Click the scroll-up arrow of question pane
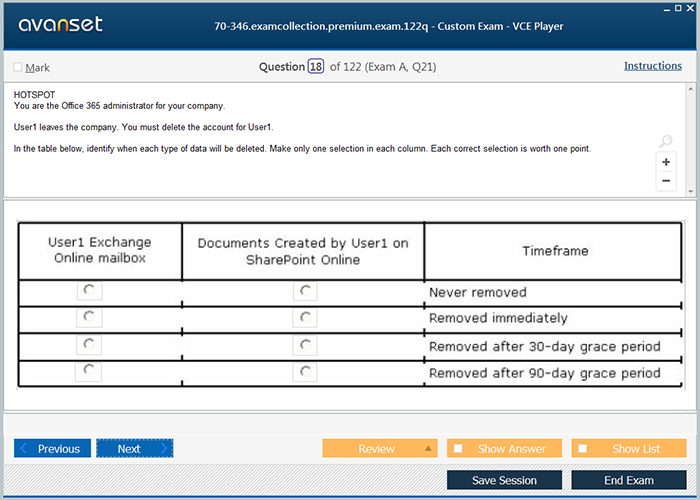700x500 pixels. 691,89
